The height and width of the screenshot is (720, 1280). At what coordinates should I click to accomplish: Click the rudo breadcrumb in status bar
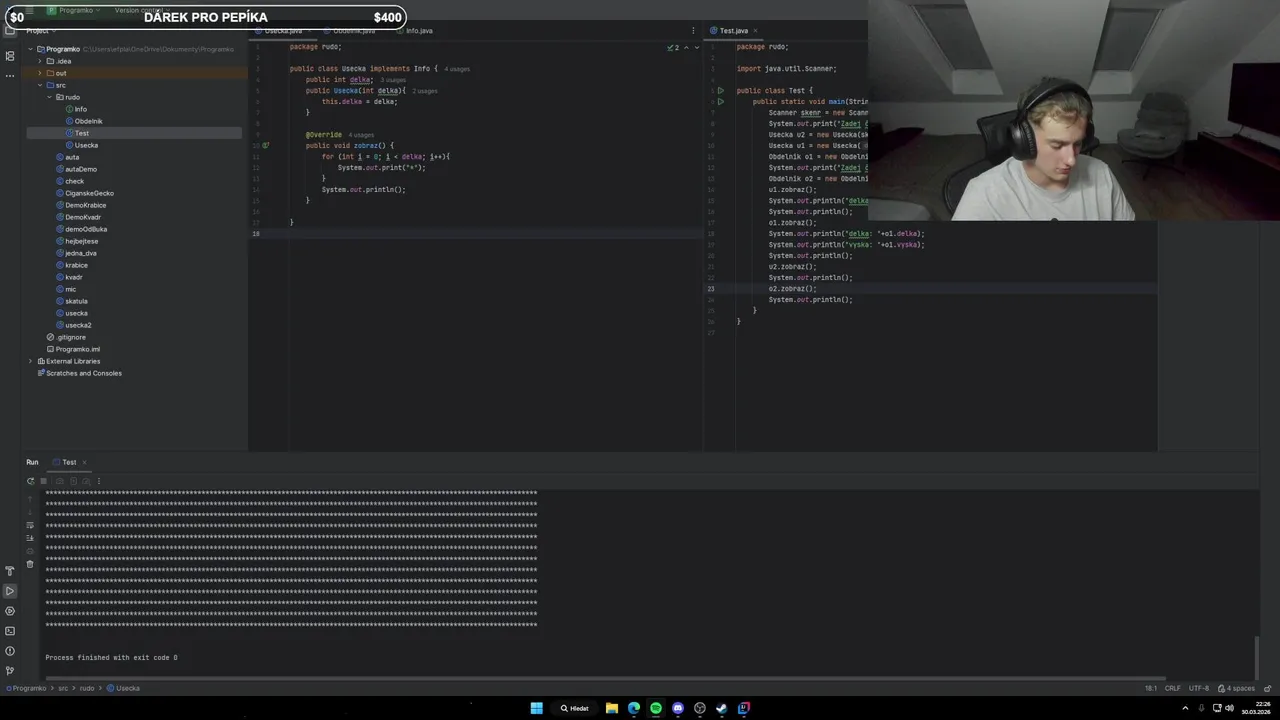point(87,688)
